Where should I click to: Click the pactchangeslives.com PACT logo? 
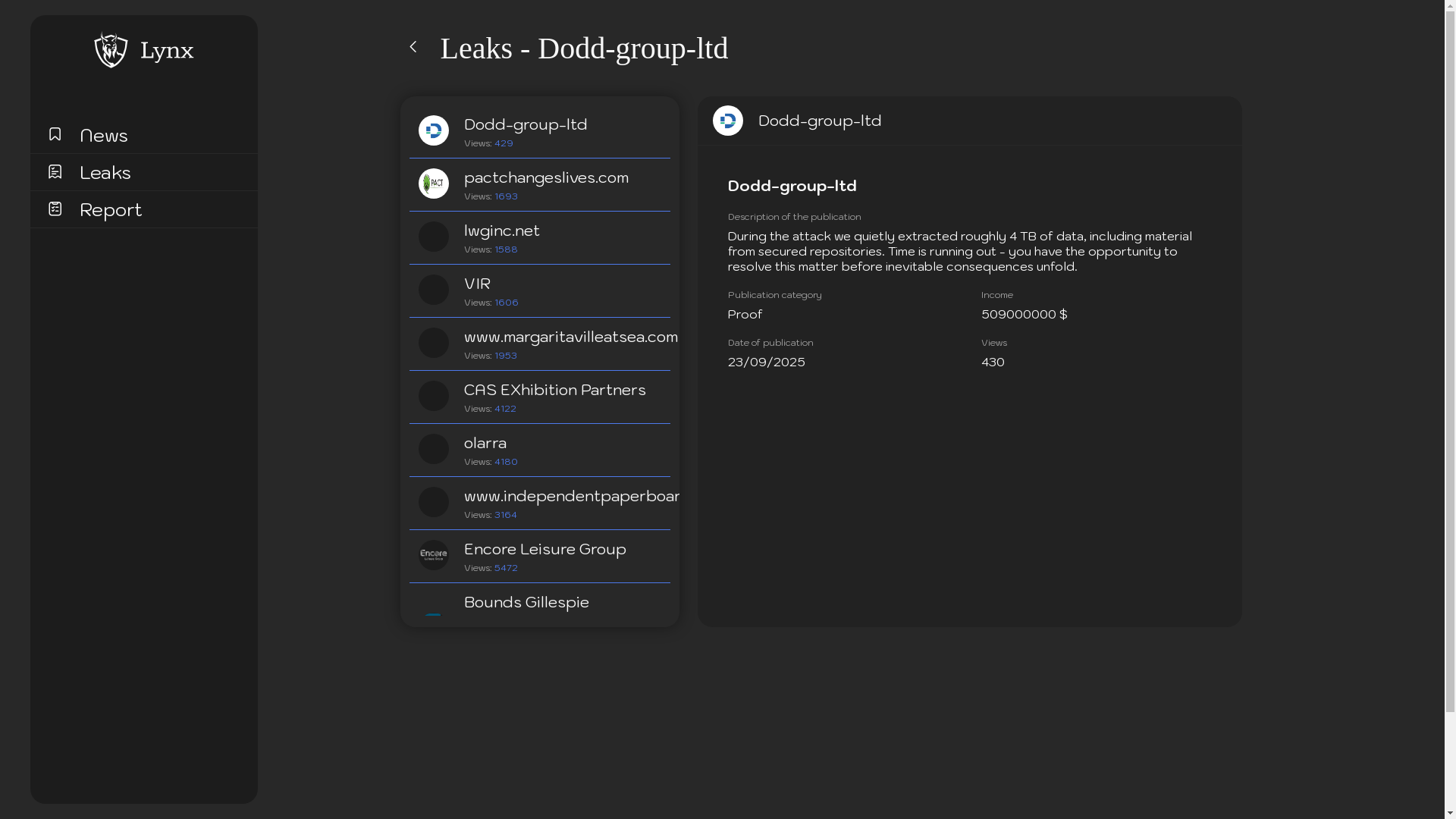click(434, 184)
